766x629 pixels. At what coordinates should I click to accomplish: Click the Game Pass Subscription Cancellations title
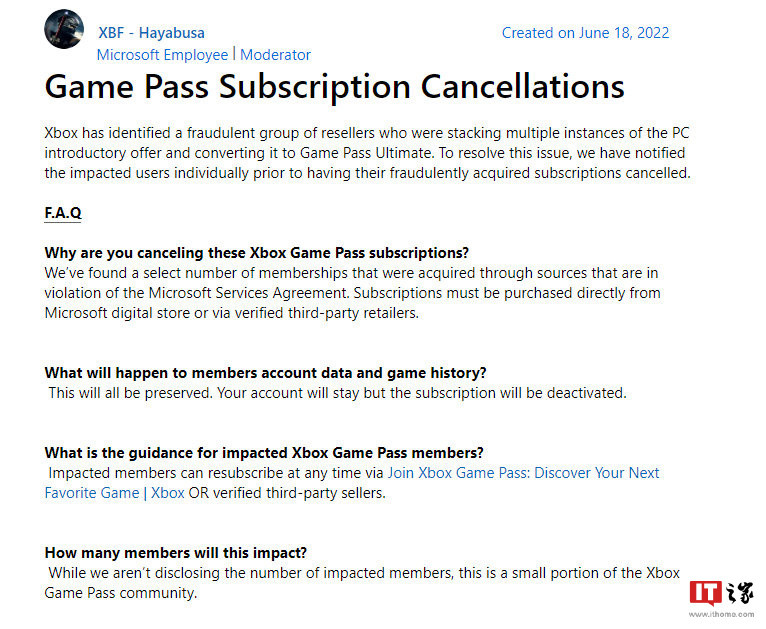pos(334,86)
